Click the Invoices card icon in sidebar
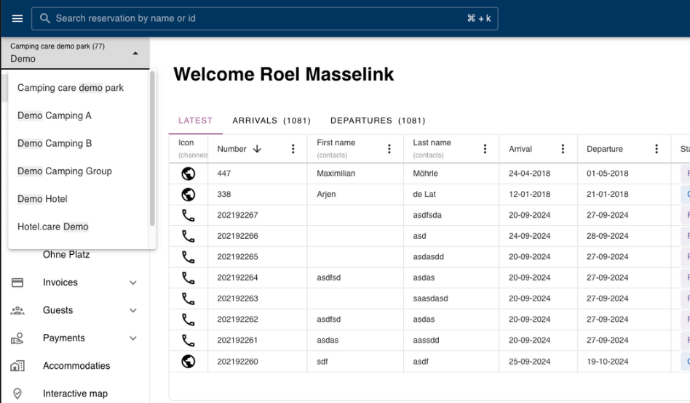 click(17, 283)
